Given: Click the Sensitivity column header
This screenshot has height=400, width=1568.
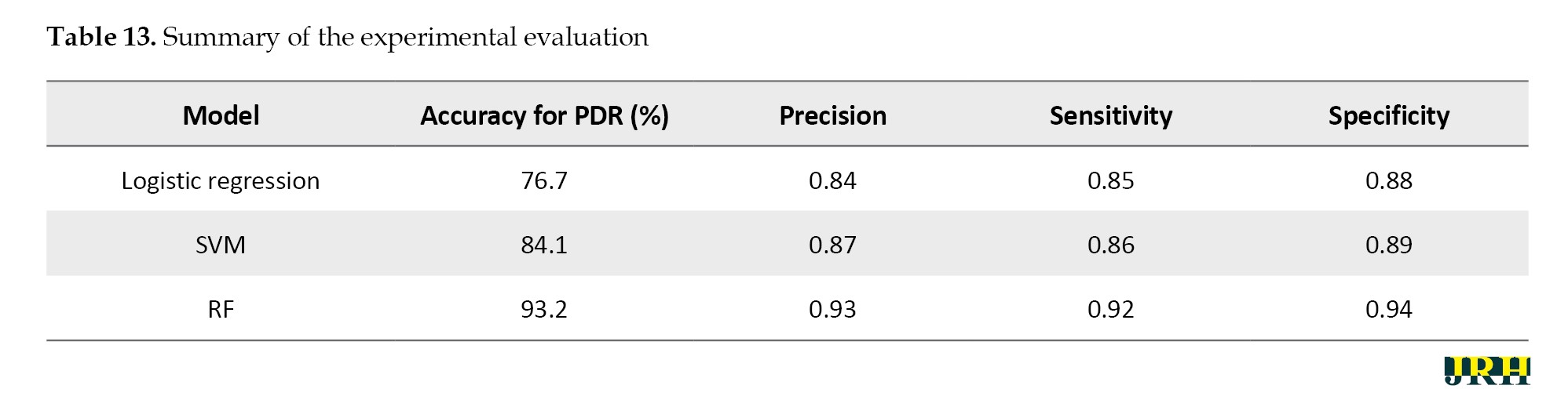Looking at the screenshot, I should (1110, 116).
